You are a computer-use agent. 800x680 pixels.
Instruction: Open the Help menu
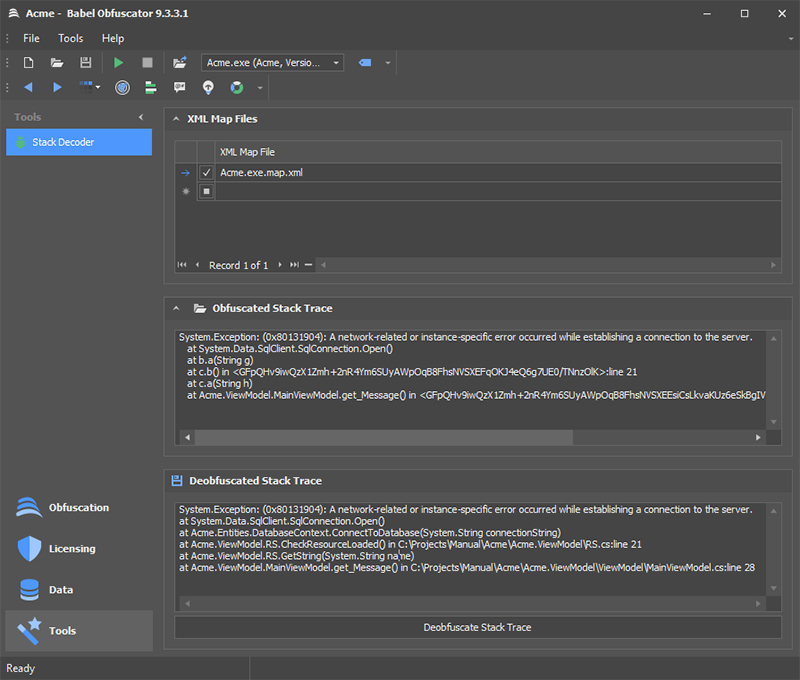(113, 38)
